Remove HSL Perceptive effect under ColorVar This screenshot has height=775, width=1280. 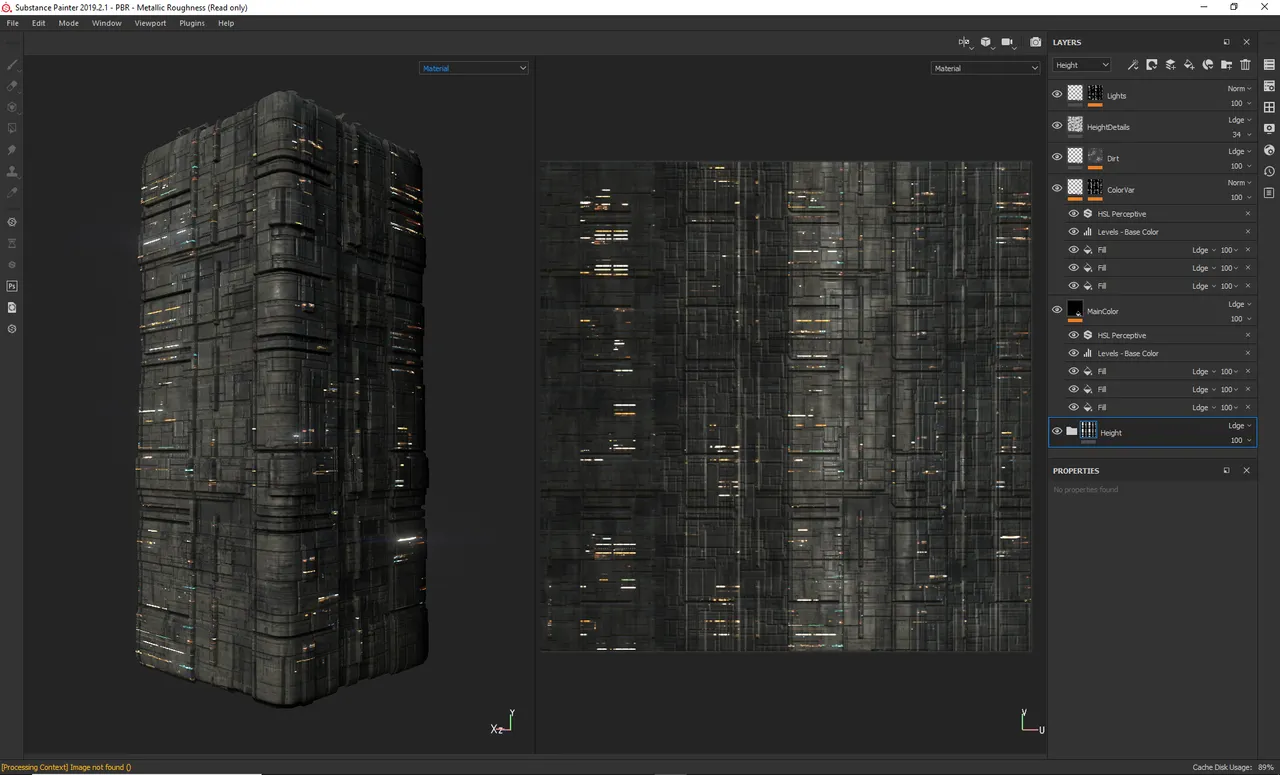coord(1247,213)
